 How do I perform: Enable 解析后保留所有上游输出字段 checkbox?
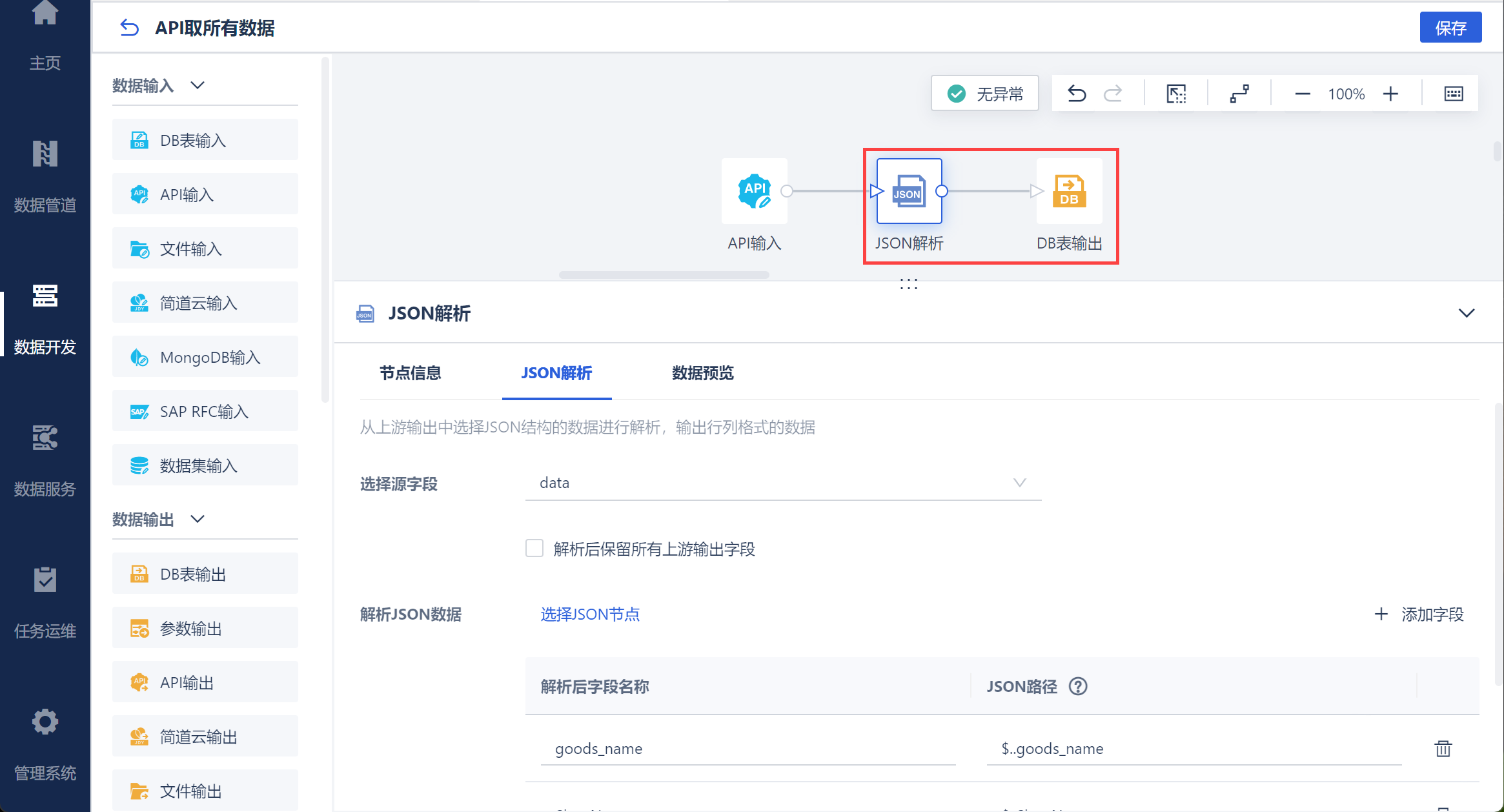(534, 549)
